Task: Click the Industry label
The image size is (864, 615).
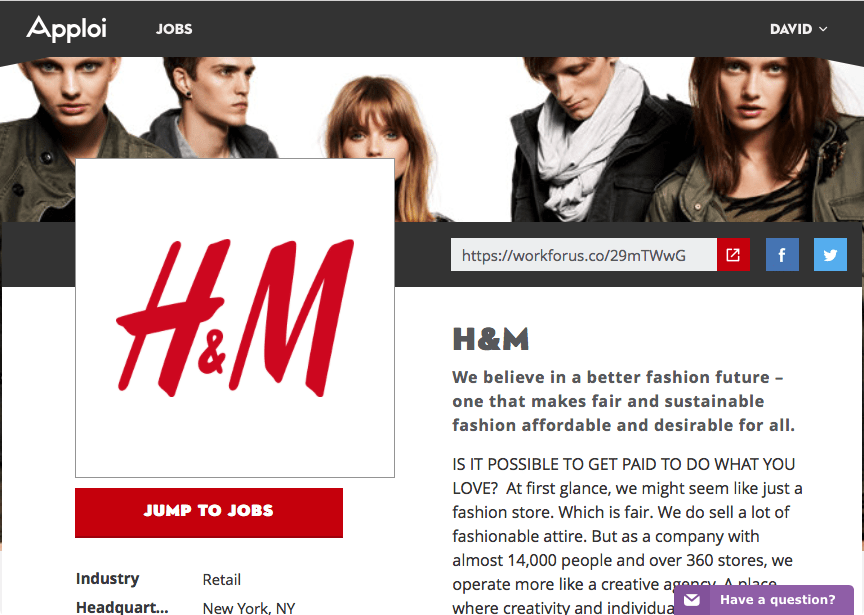Action: (107, 579)
